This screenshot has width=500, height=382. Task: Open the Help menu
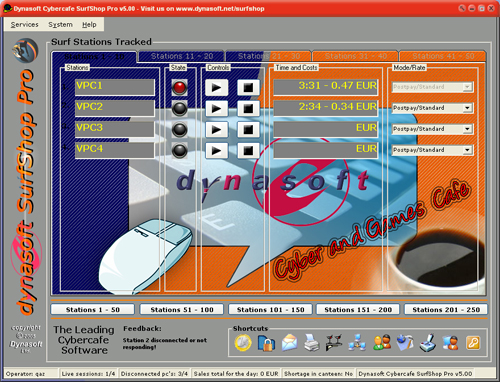89,25
